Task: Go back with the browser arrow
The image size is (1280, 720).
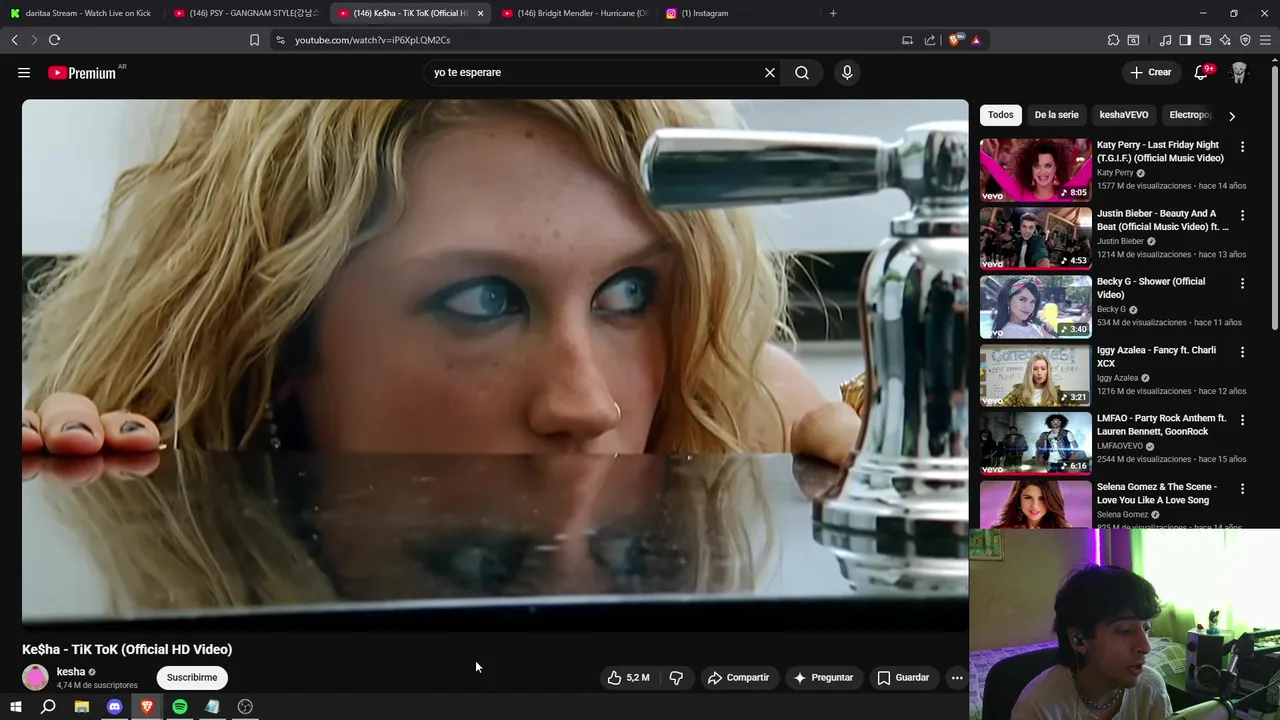Action: pos(14,40)
